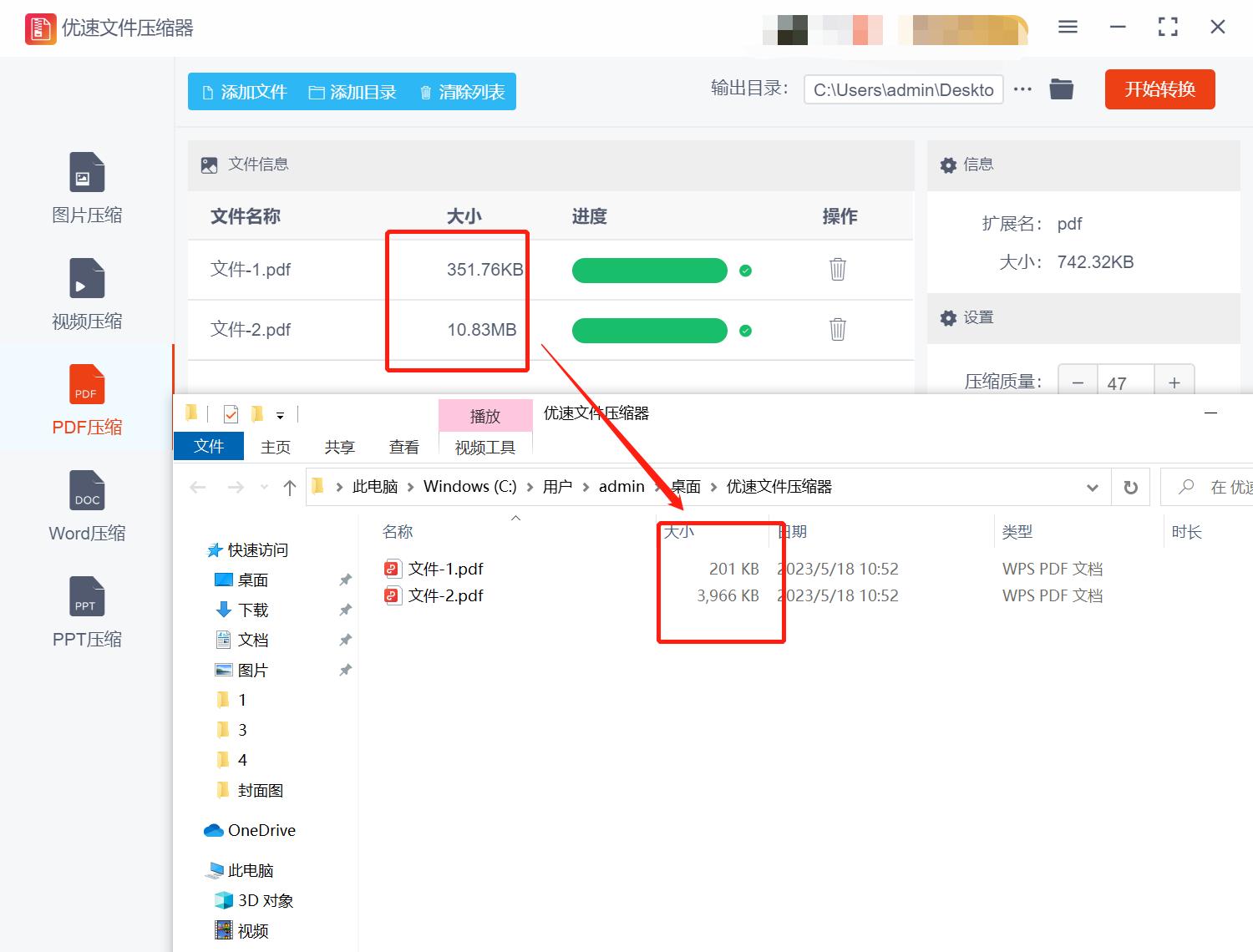This screenshot has height=952, width=1253.
Task: Click the 添加目录 add directory button
Action: click(x=353, y=92)
